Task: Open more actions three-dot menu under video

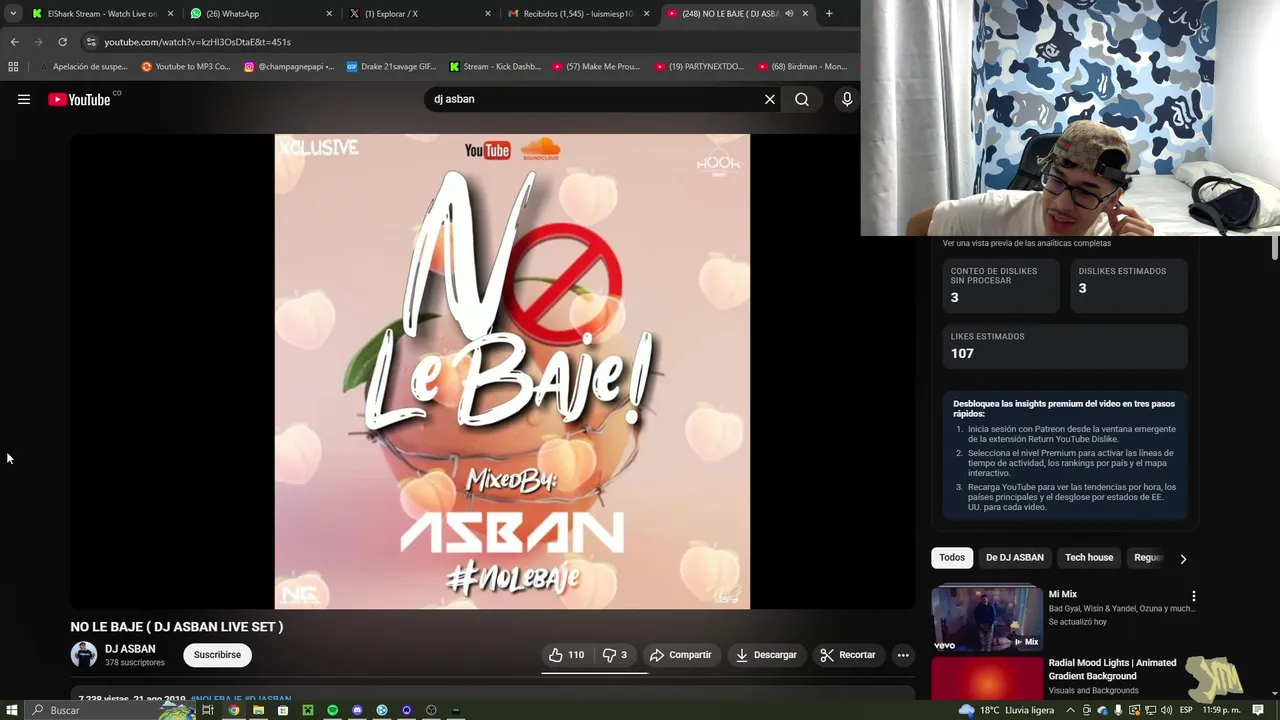Action: click(x=903, y=655)
